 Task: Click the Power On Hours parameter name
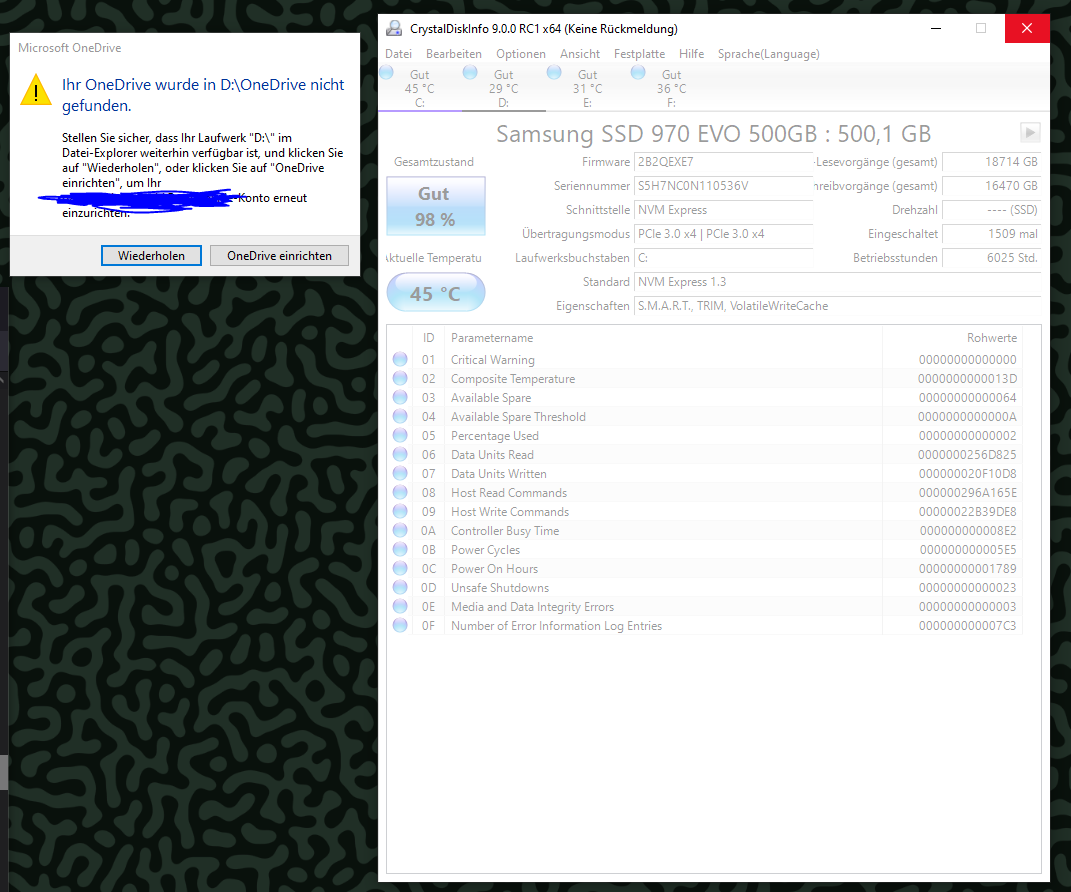(495, 568)
